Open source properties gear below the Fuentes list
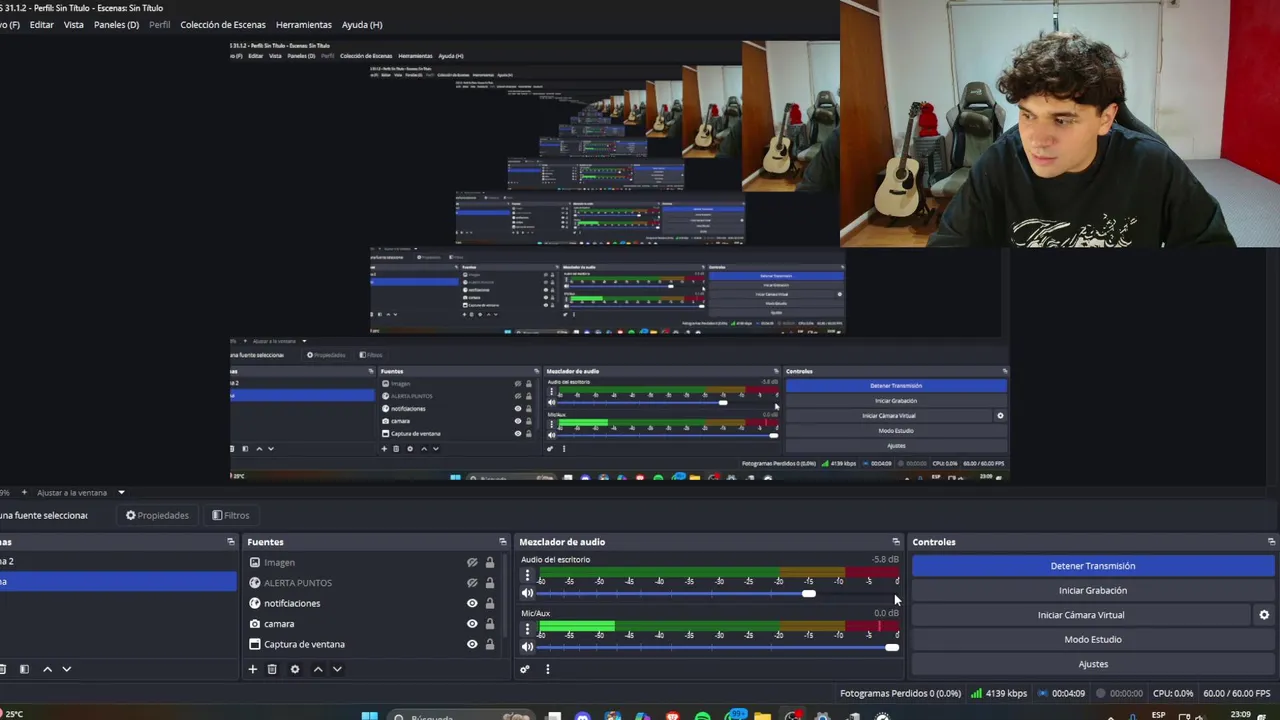Viewport: 1280px width, 720px height. tap(295, 669)
